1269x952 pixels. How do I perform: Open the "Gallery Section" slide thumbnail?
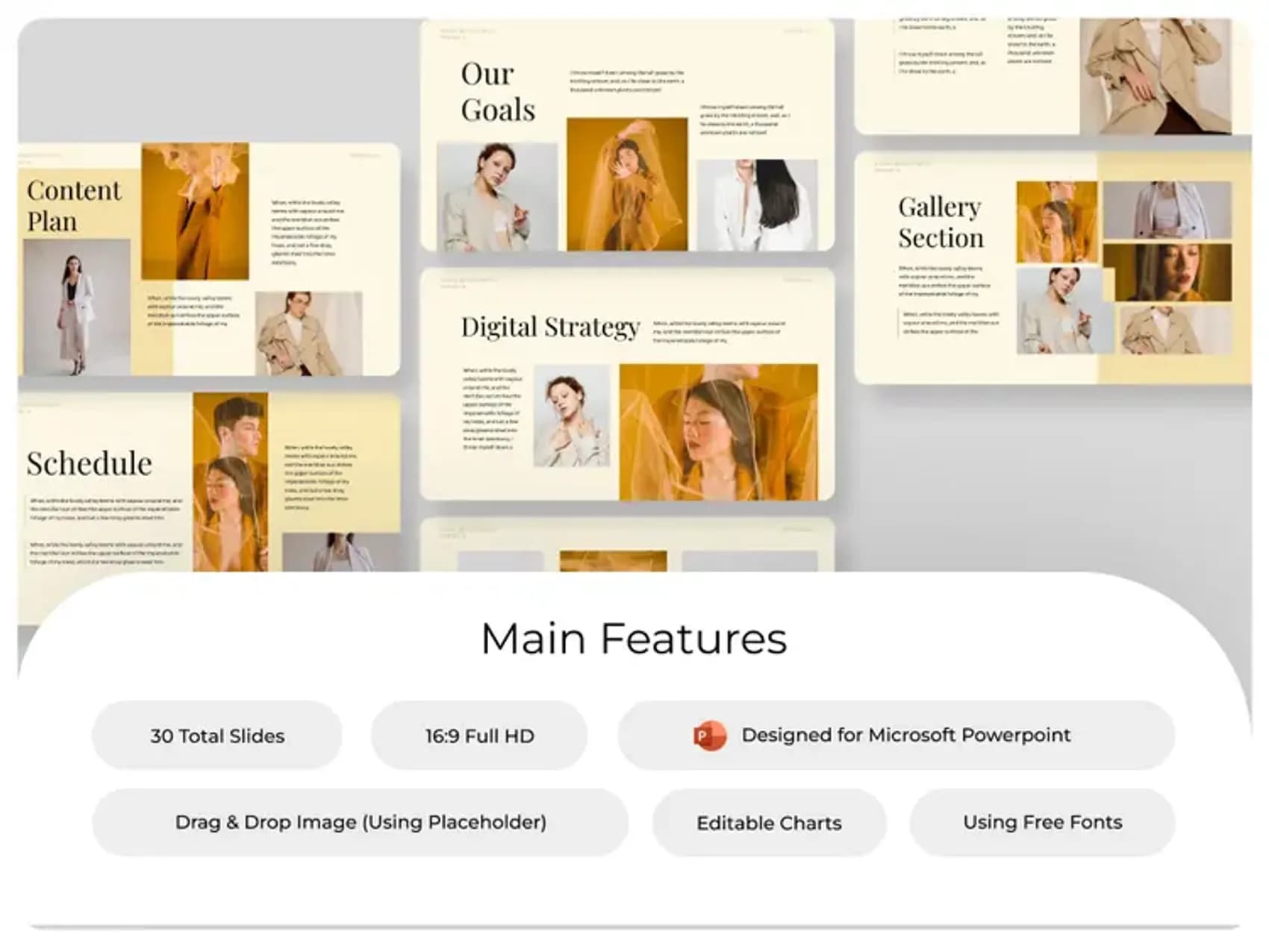tap(1053, 268)
